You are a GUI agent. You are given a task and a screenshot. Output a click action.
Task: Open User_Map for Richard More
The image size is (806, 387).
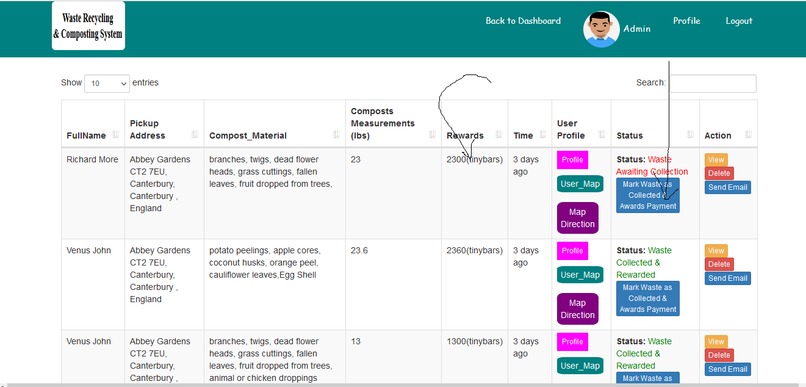click(580, 184)
